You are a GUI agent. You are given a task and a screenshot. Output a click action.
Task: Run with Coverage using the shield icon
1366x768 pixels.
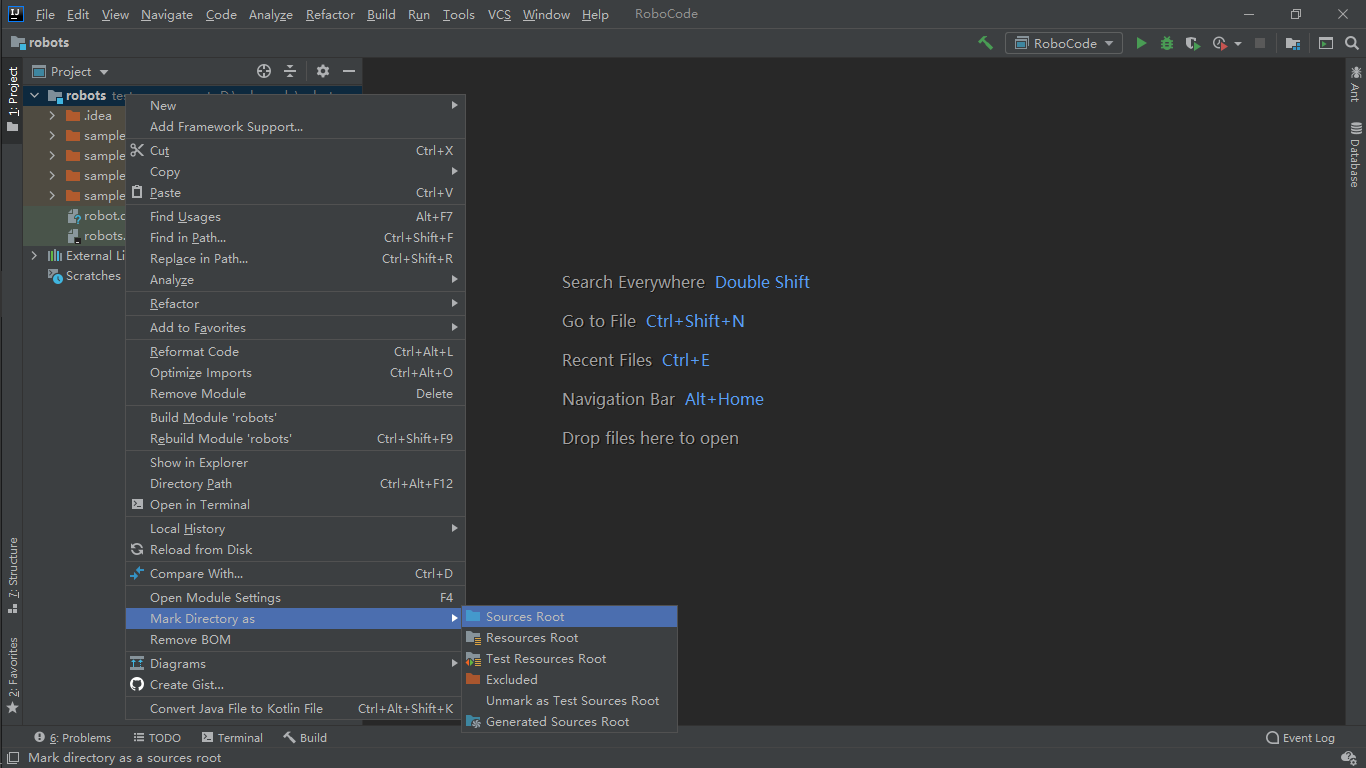(x=1192, y=43)
